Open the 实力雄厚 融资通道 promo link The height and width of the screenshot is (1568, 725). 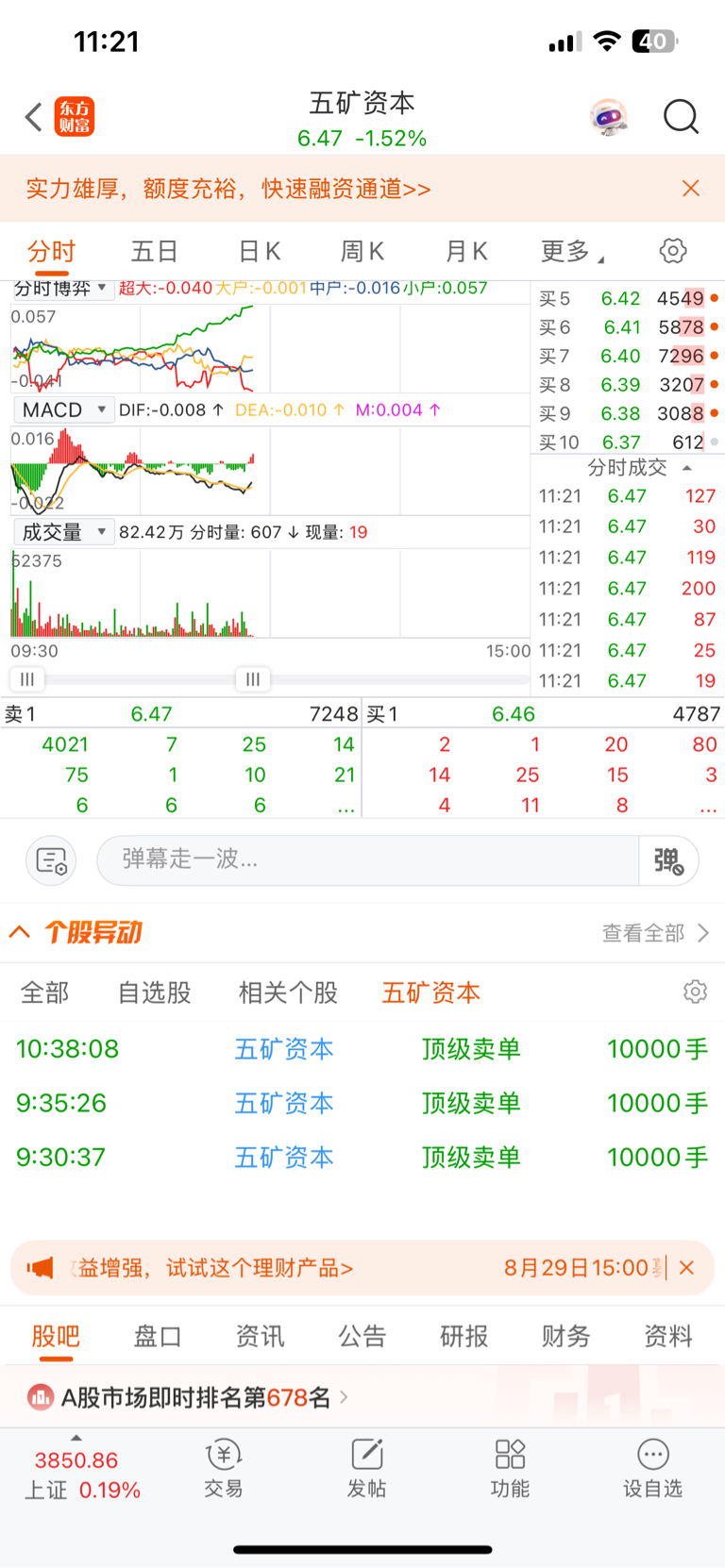pyautogui.click(x=228, y=189)
